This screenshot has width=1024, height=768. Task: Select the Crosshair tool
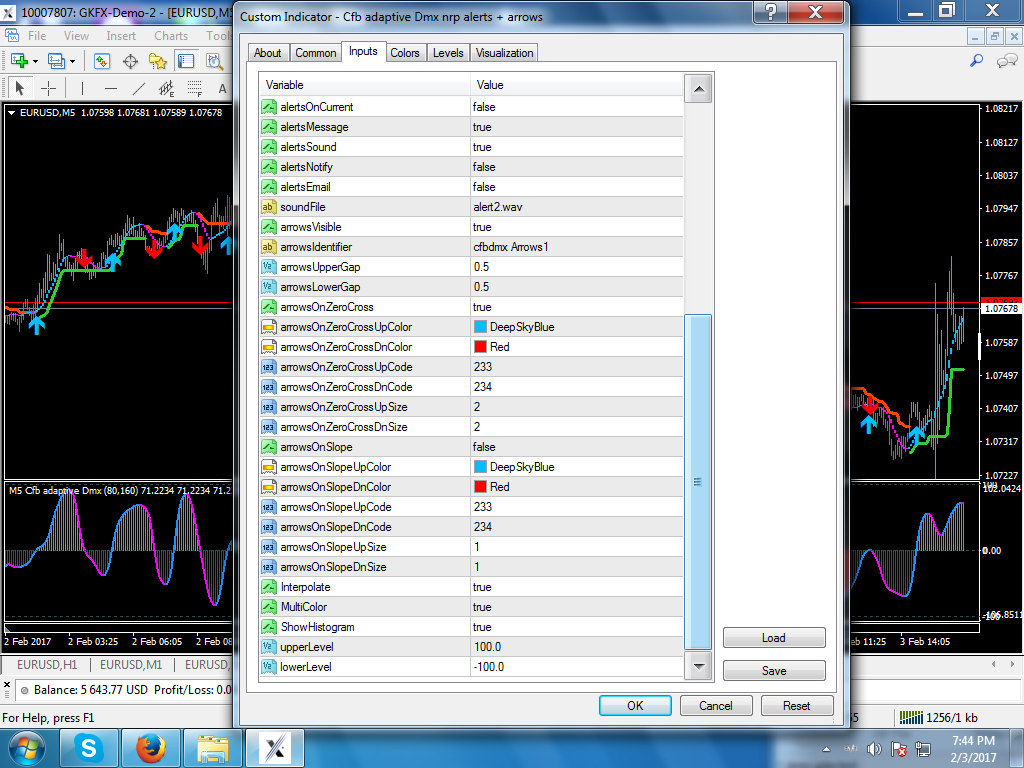tap(48, 88)
